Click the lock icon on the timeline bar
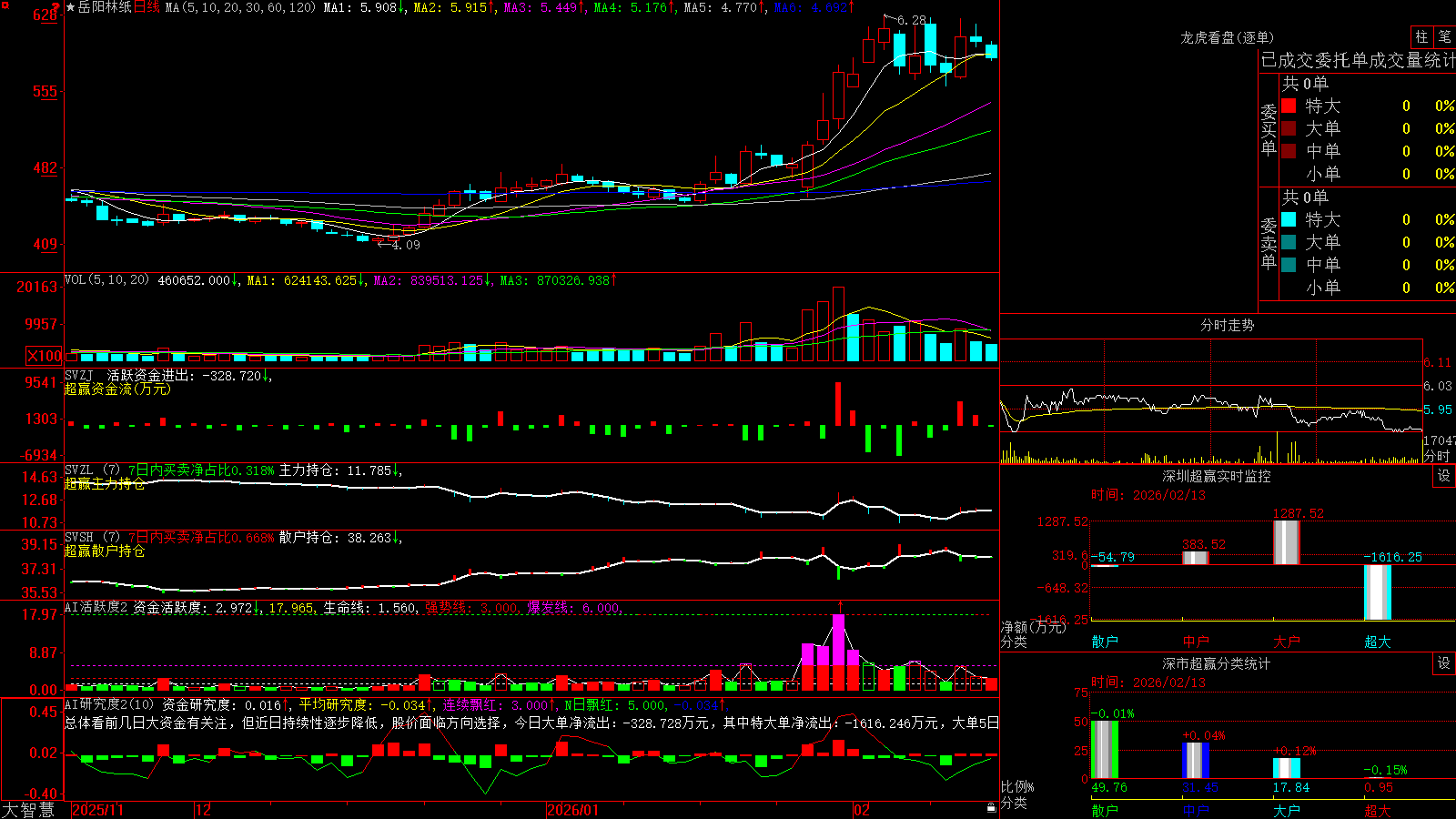 pyautogui.click(x=992, y=807)
